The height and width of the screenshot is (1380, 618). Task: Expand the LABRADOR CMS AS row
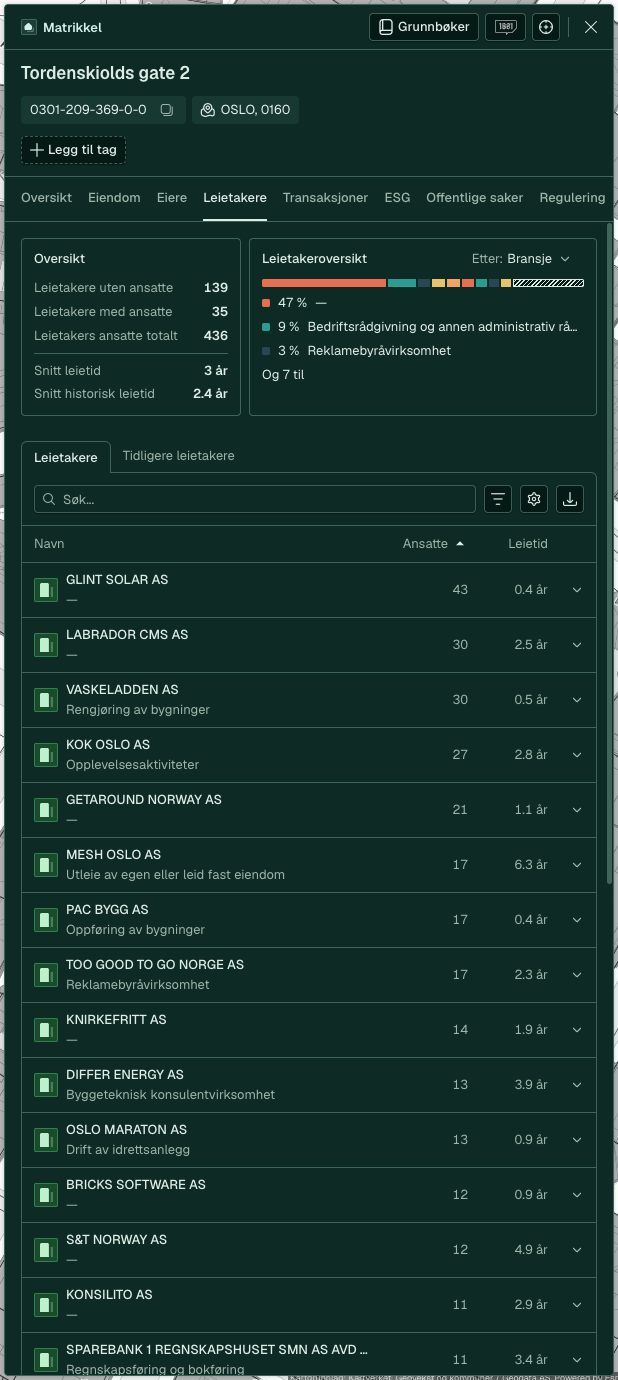tap(577, 645)
